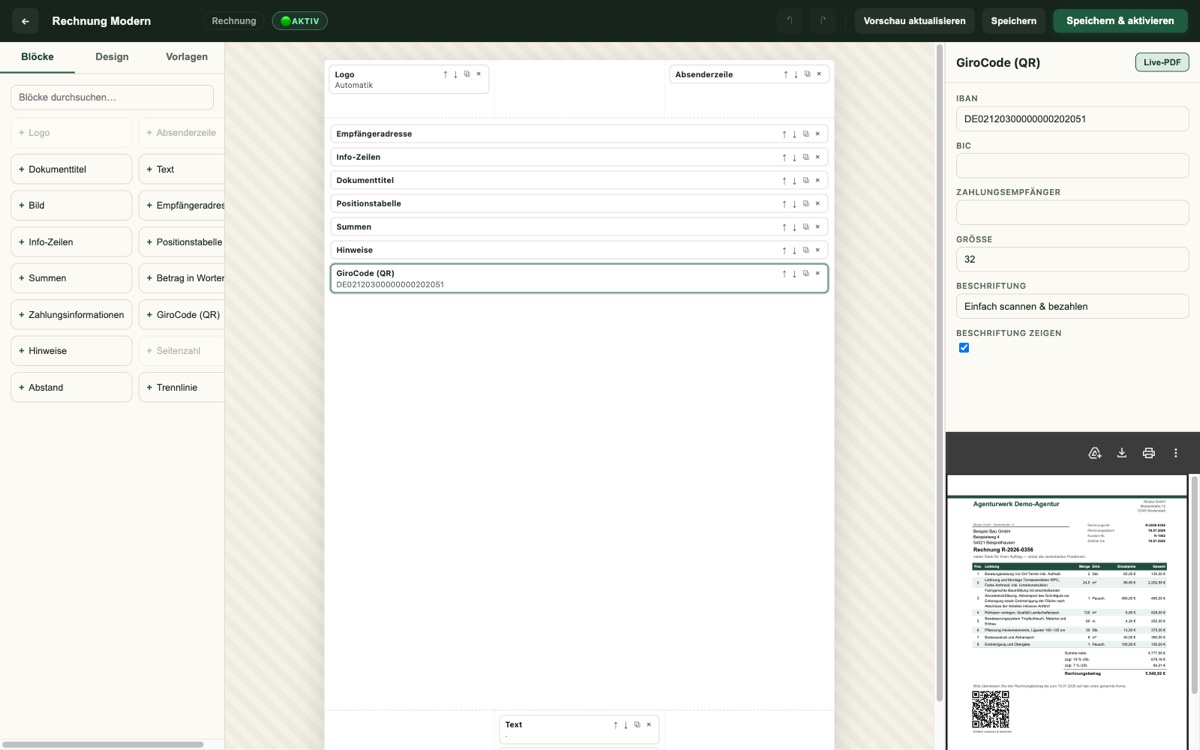
Task: Click the undo arrow icon
Action: coord(789,21)
